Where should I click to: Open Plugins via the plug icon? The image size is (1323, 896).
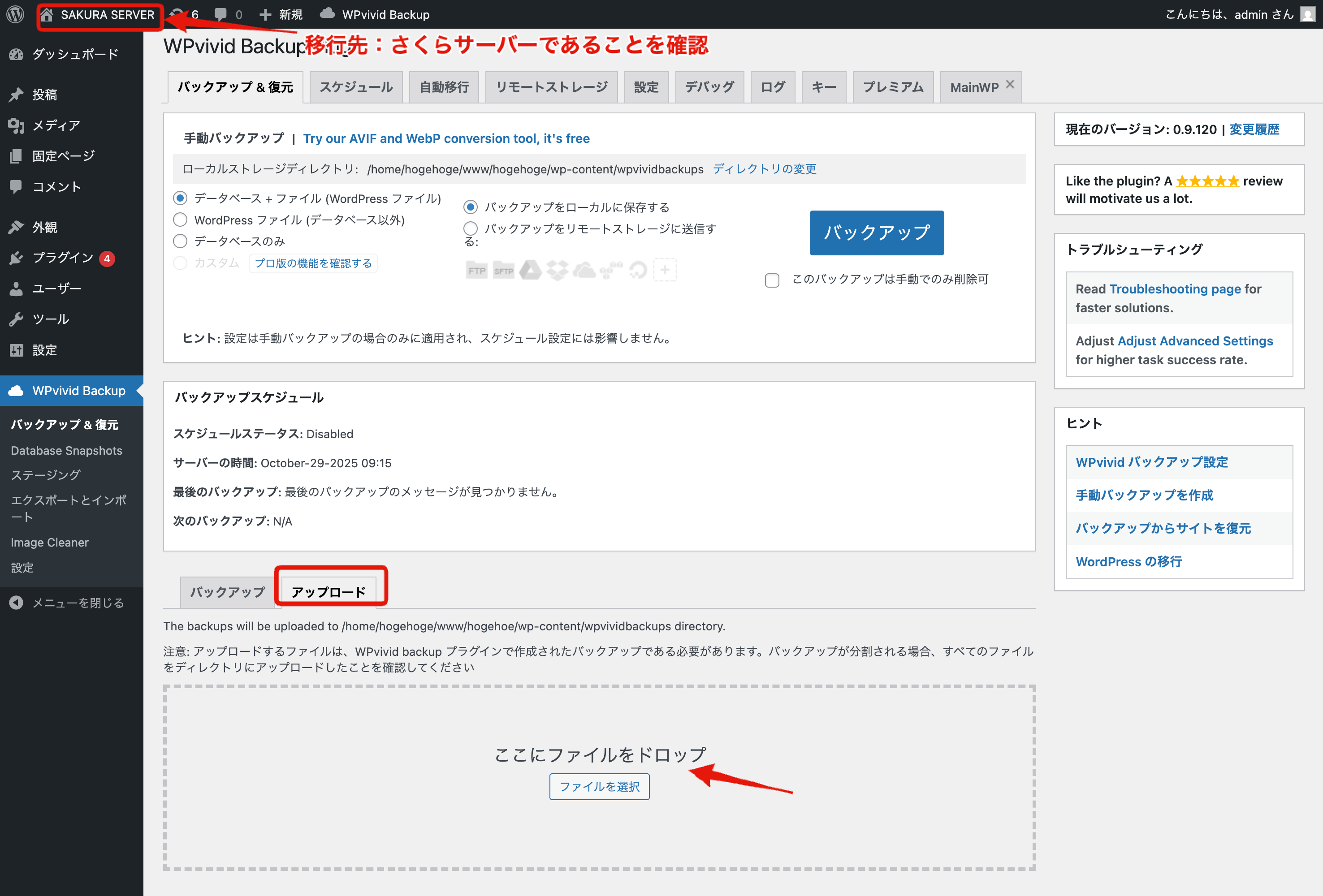click(x=16, y=258)
